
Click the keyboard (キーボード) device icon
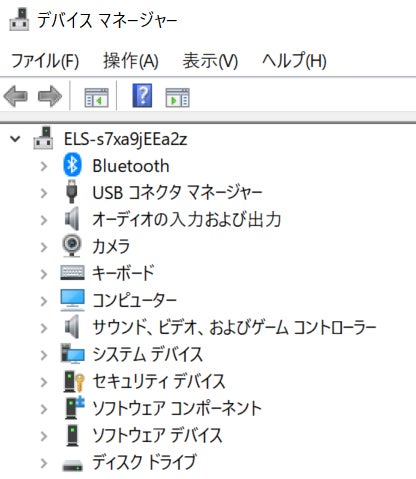72,273
